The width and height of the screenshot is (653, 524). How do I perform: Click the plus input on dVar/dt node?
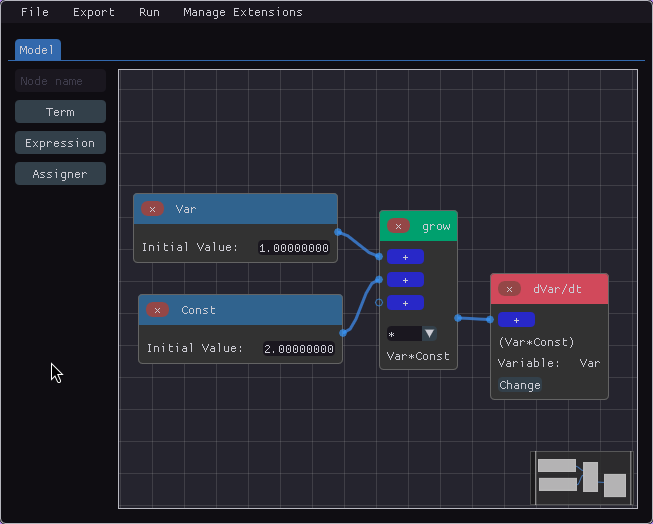516,320
